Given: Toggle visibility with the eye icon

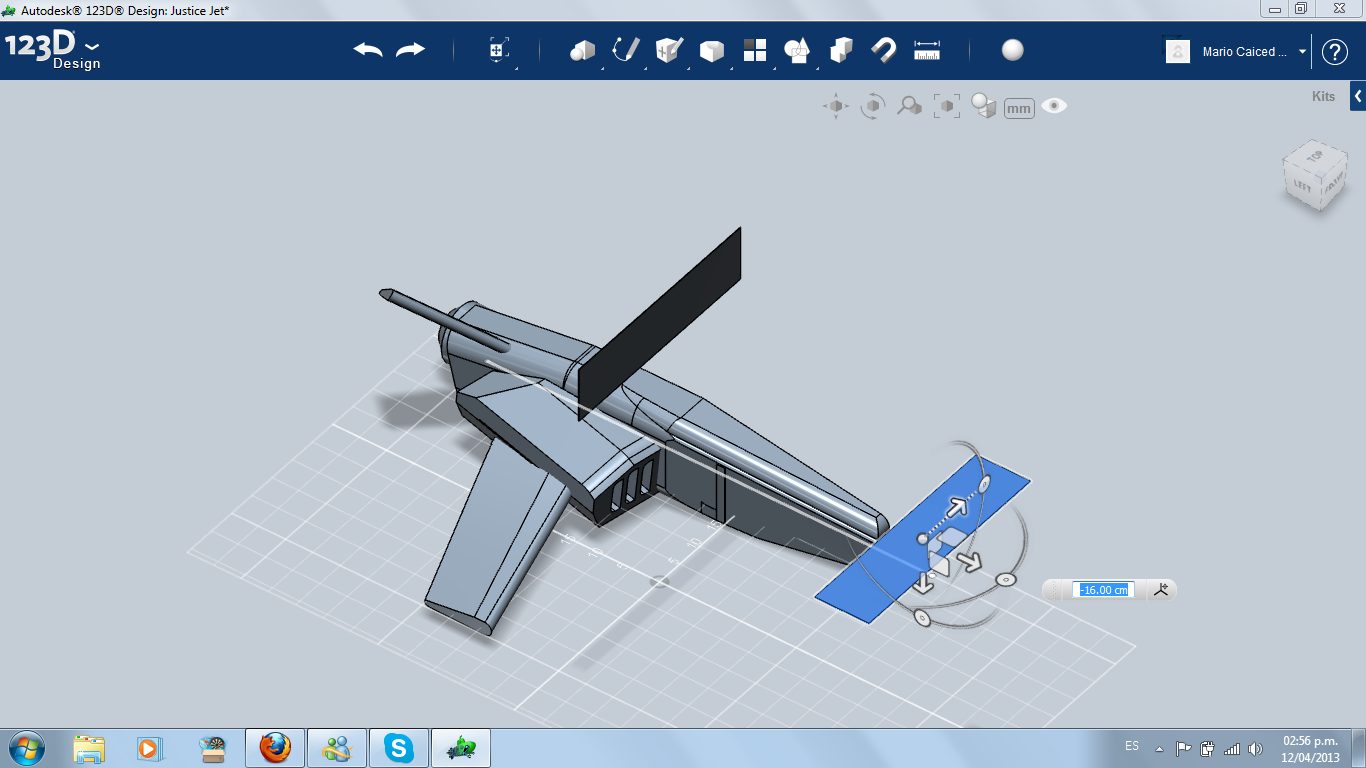Looking at the screenshot, I should [x=1054, y=106].
